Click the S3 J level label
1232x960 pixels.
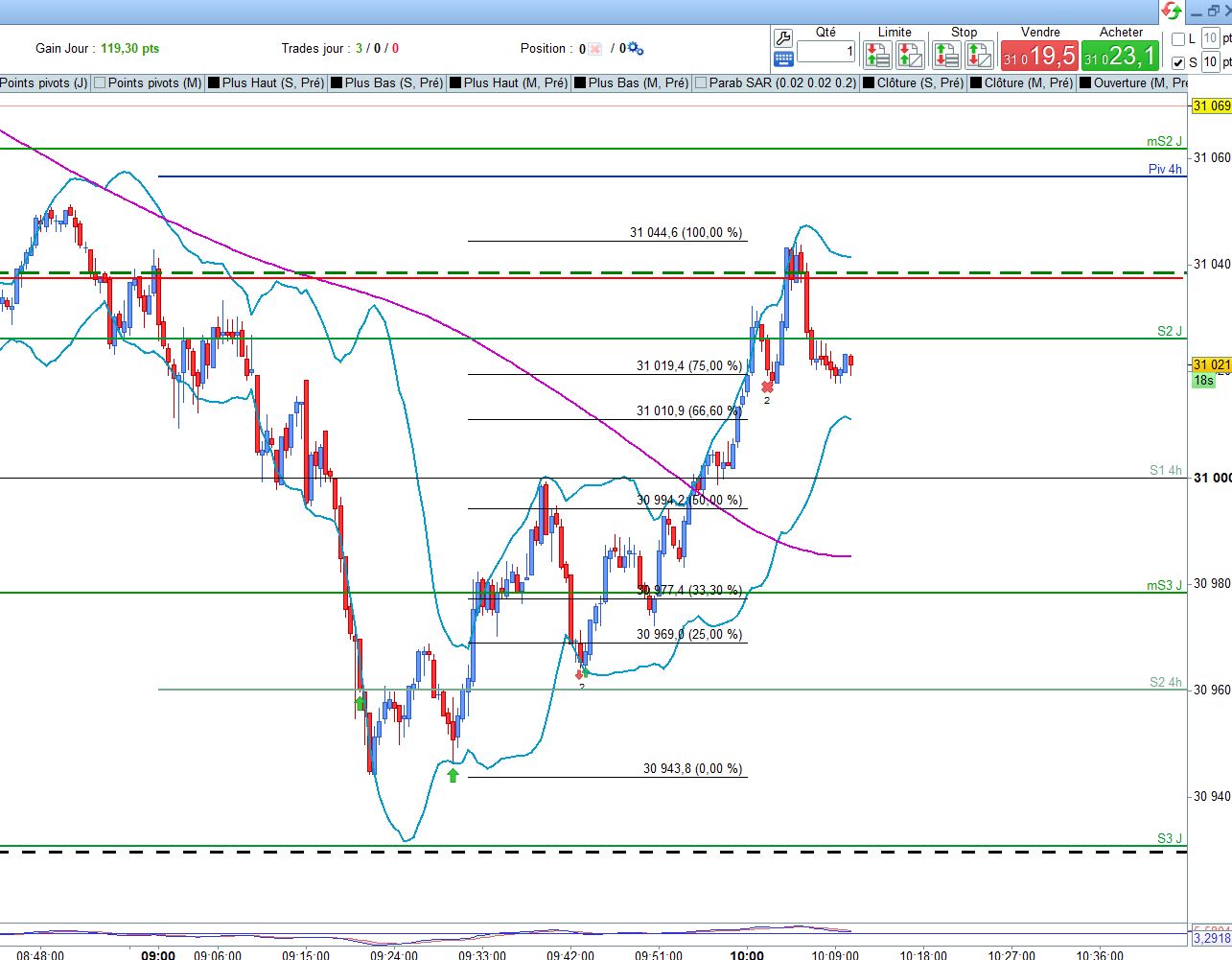[1170, 838]
